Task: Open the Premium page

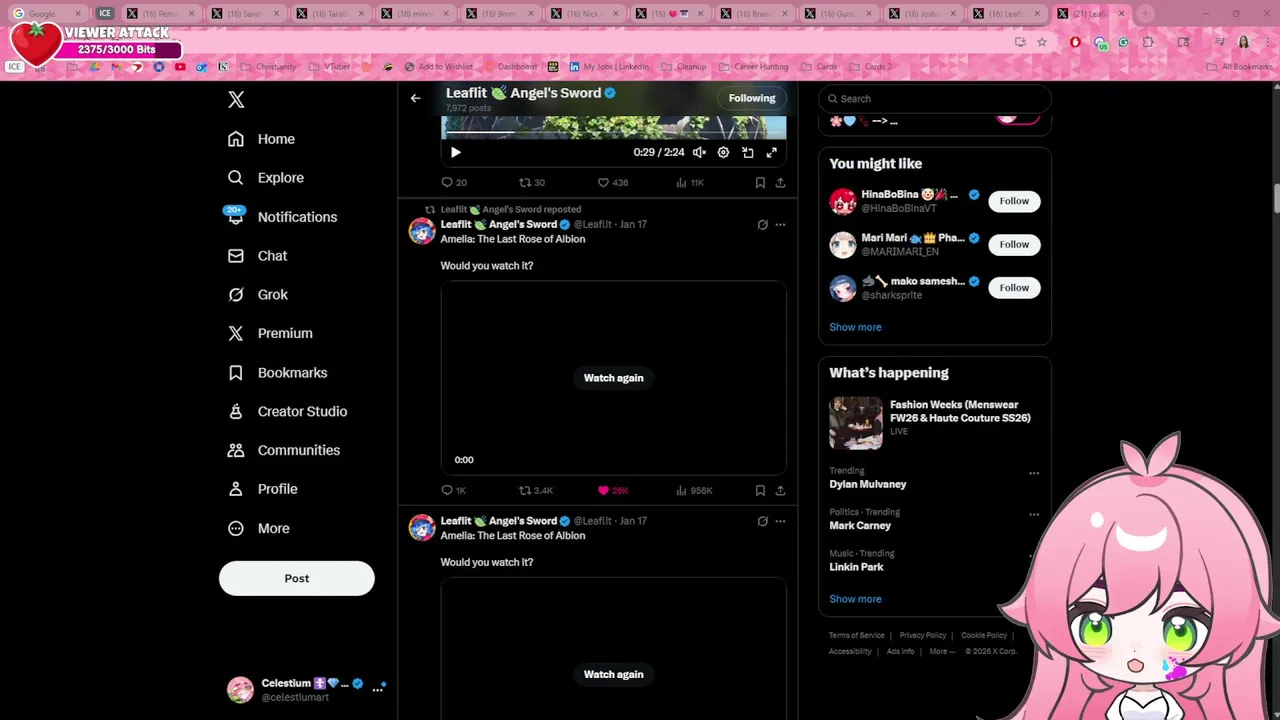Action: [x=270, y=333]
